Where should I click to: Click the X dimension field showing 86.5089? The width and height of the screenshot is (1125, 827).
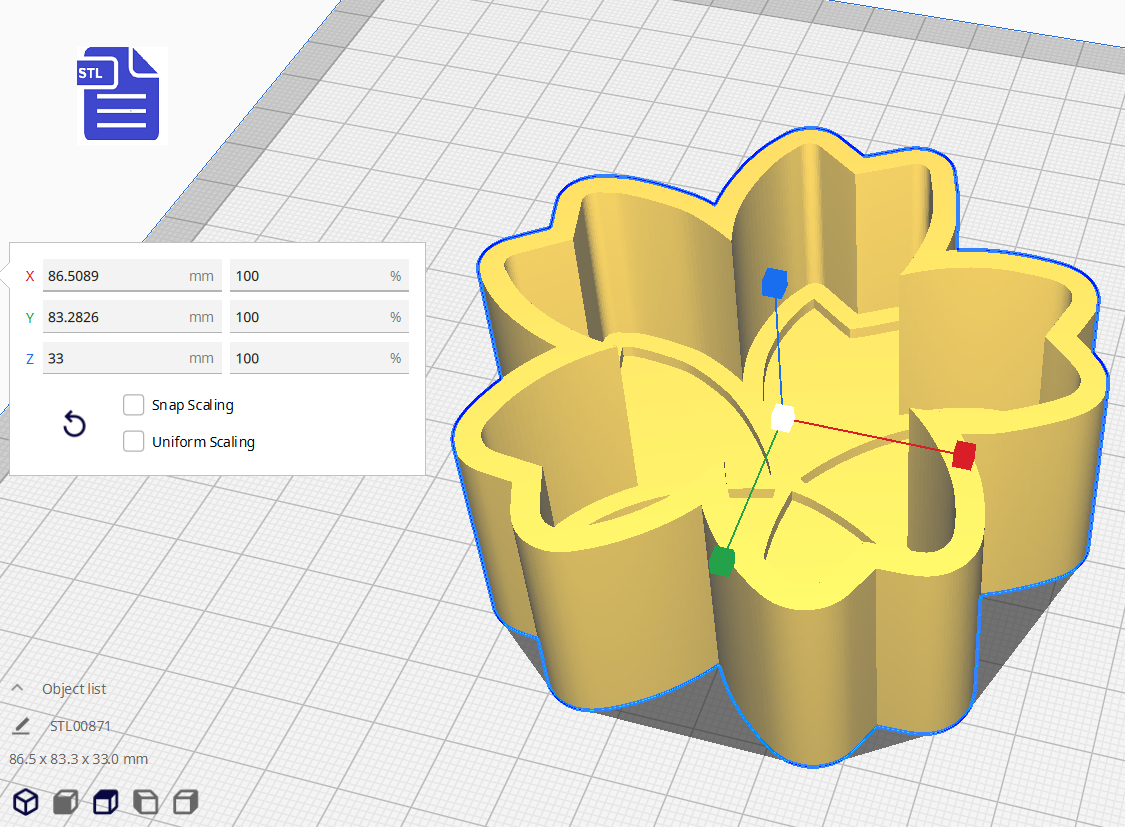tap(115, 276)
